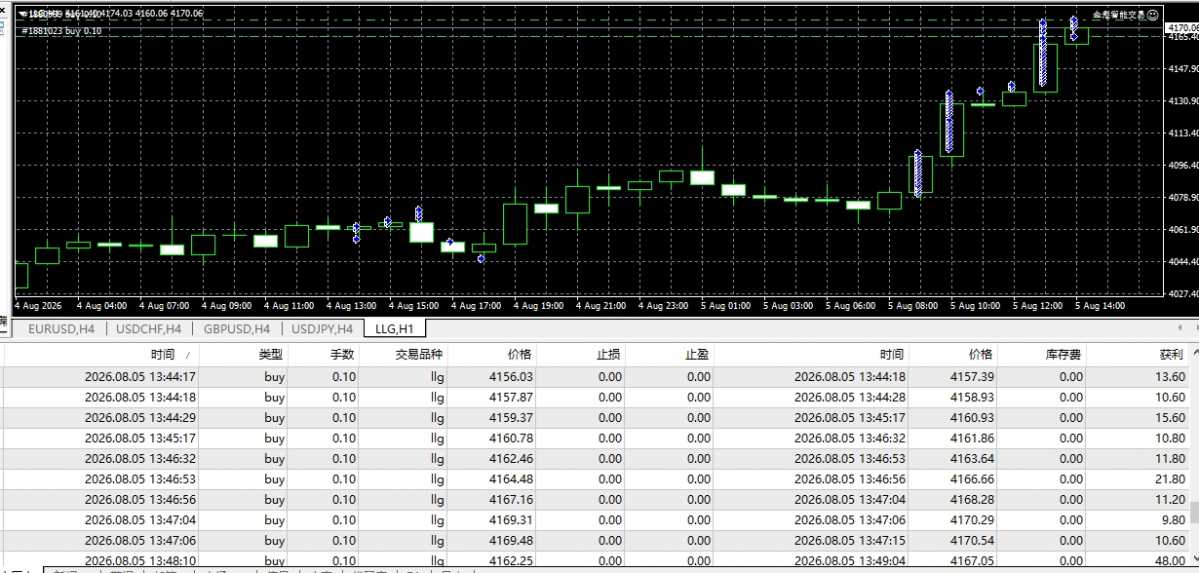
Task: Click the profit value 21.80
Action: tap(1171, 480)
